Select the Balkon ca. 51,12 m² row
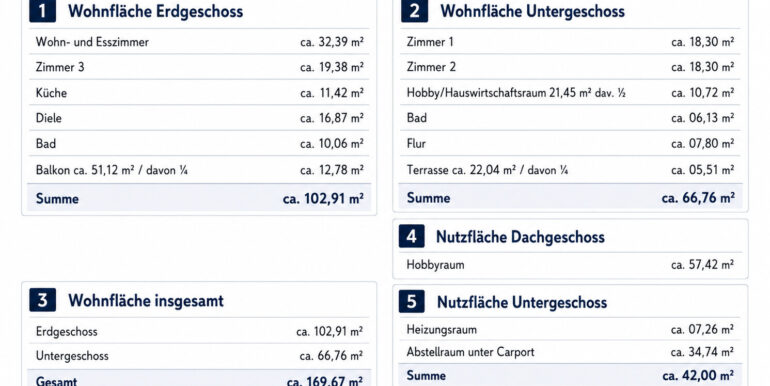The height and width of the screenshot is (386, 770). click(x=199, y=170)
